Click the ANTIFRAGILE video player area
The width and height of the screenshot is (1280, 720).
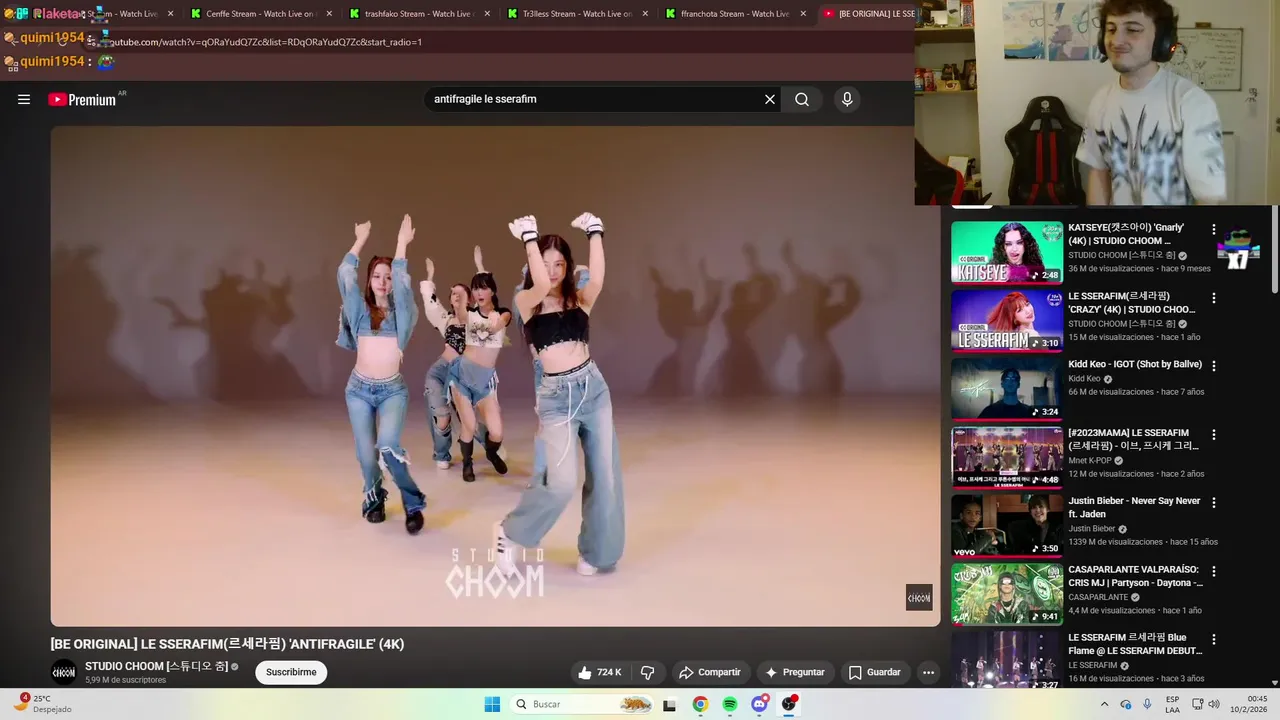(495, 376)
